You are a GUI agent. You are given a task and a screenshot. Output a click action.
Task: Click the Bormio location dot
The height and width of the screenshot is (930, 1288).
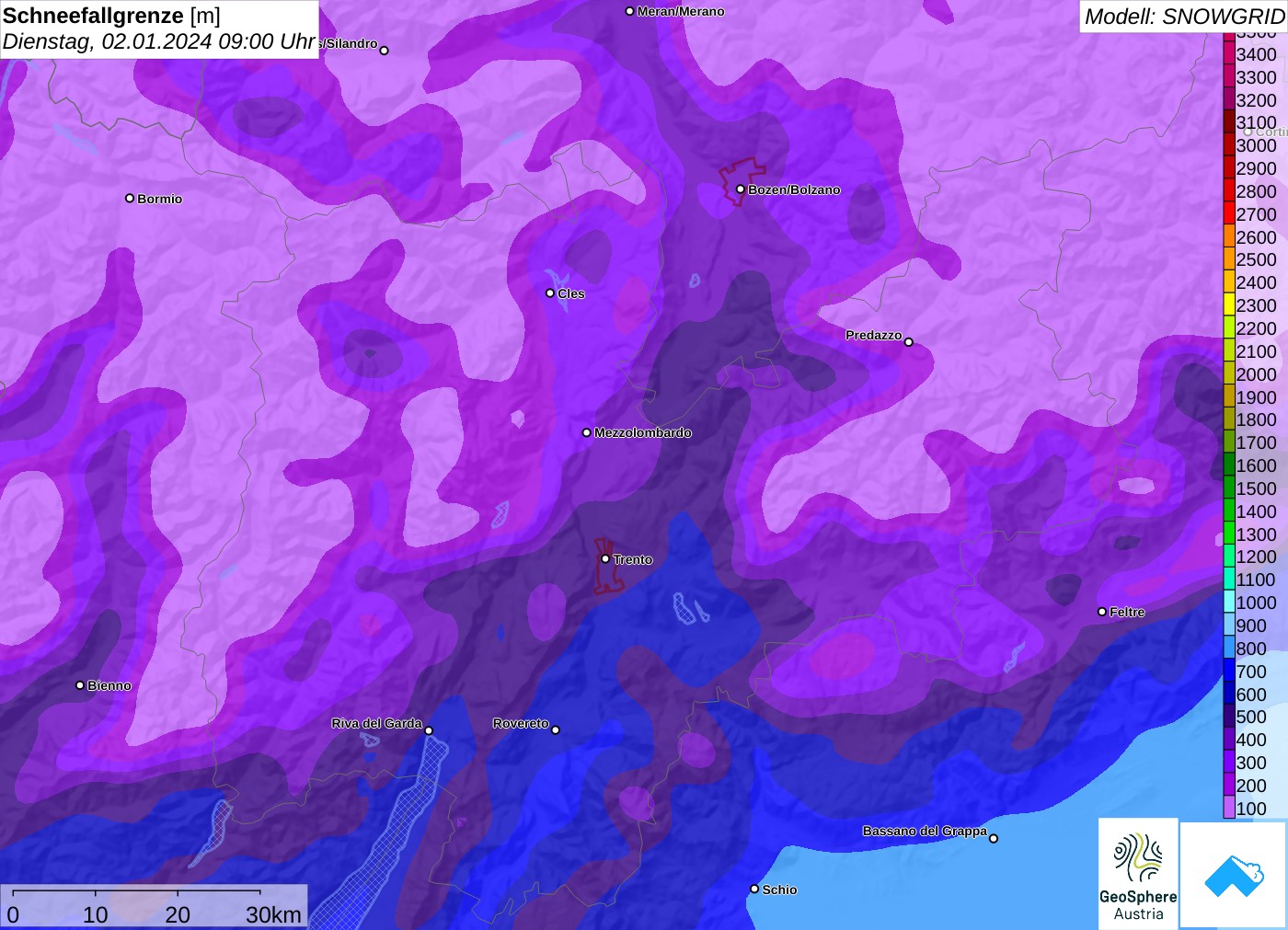coord(130,198)
